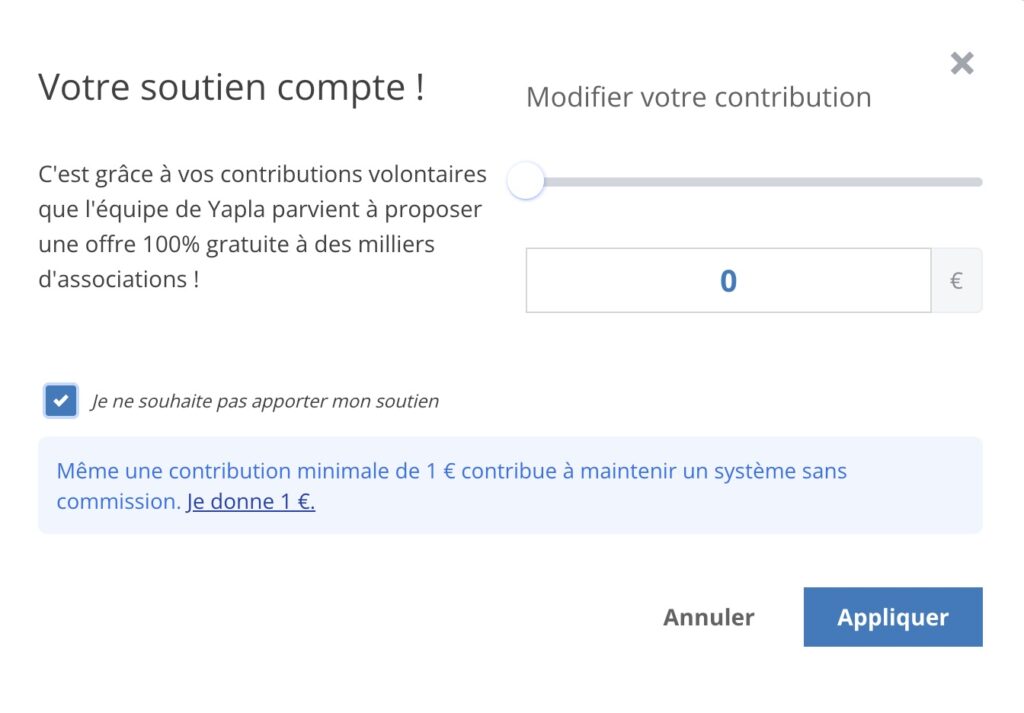Click the contribution slider handle
The image size is (1024, 713).
pyautogui.click(x=525, y=181)
